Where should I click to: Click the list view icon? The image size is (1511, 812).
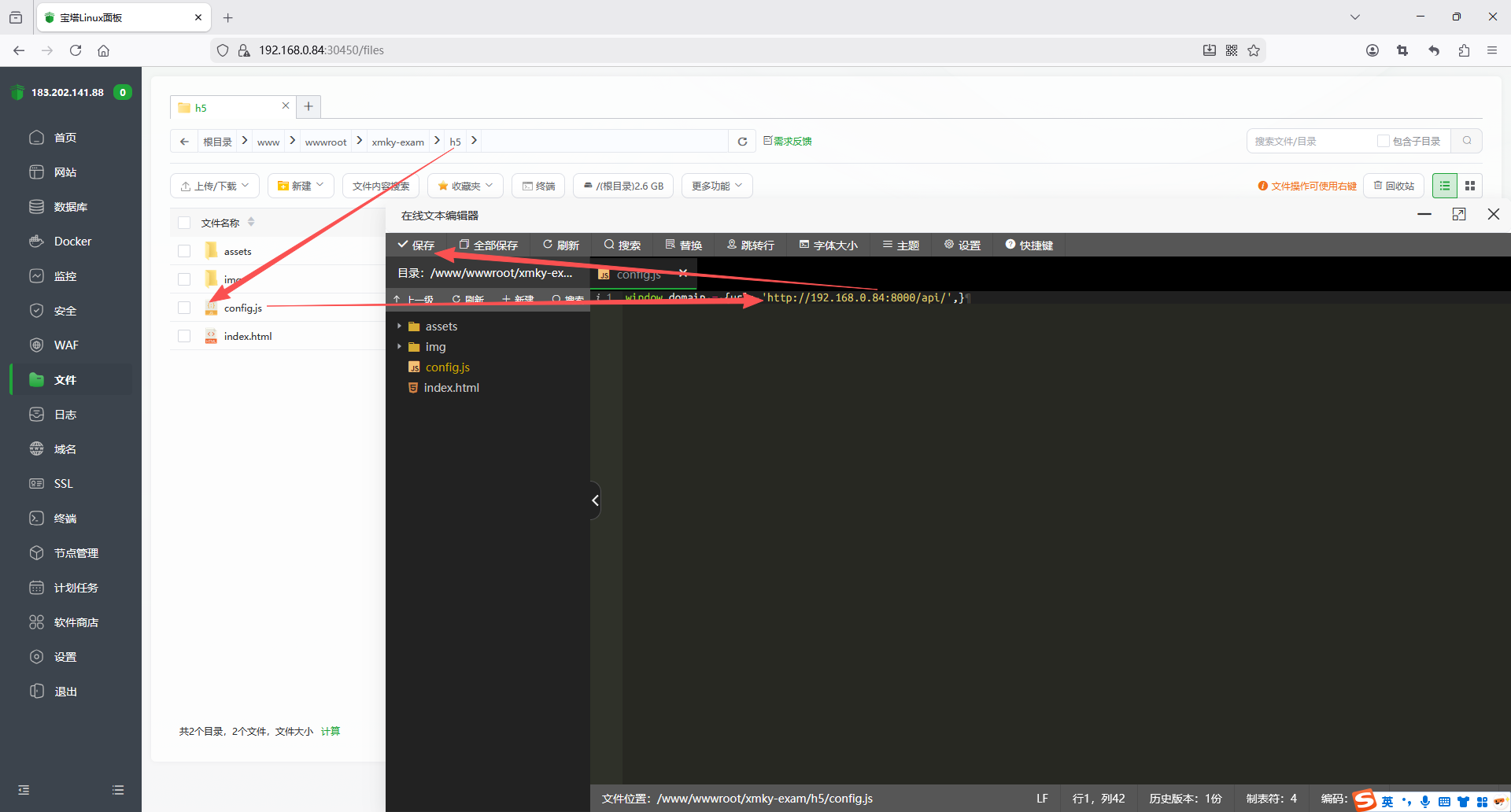point(1444,186)
